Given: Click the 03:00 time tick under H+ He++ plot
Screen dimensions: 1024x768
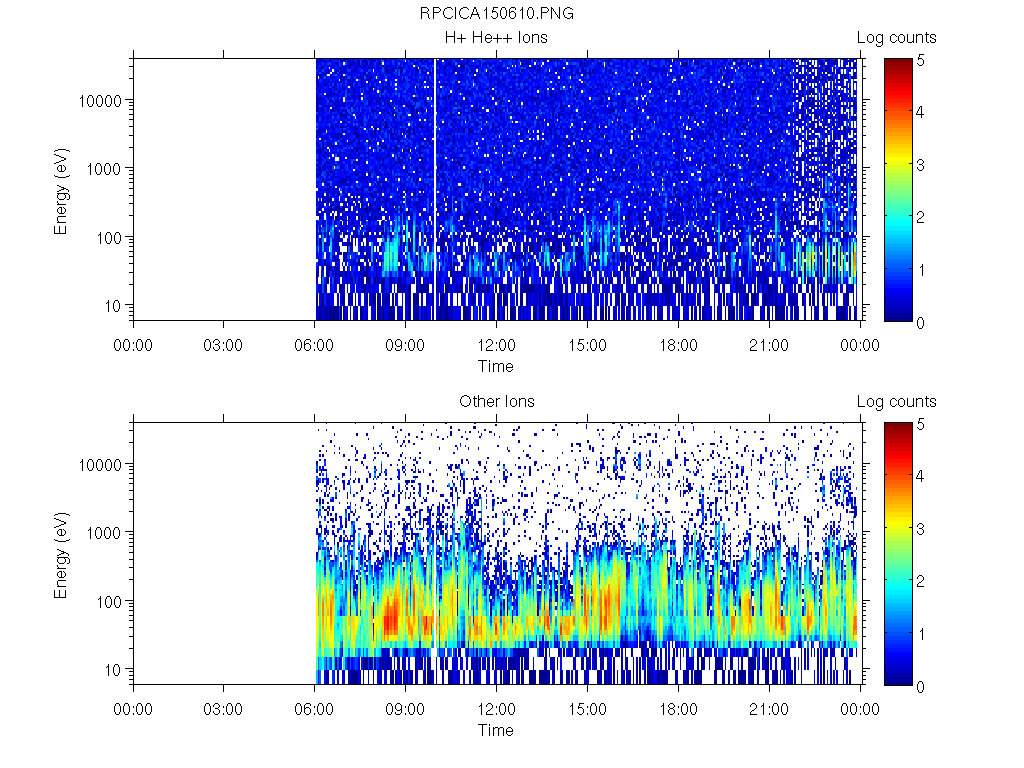Looking at the screenshot, I should click(x=223, y=345).
